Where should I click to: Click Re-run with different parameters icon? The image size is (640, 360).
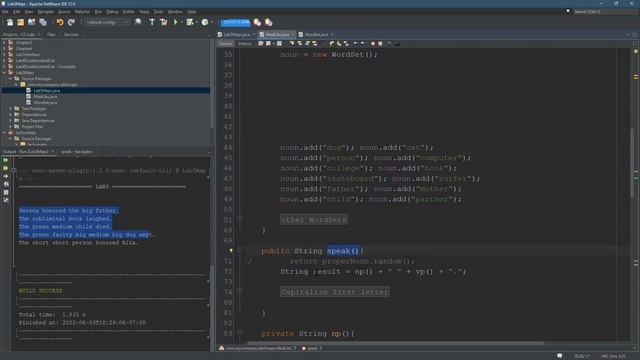pyautogui.click(x=6, y=168)
